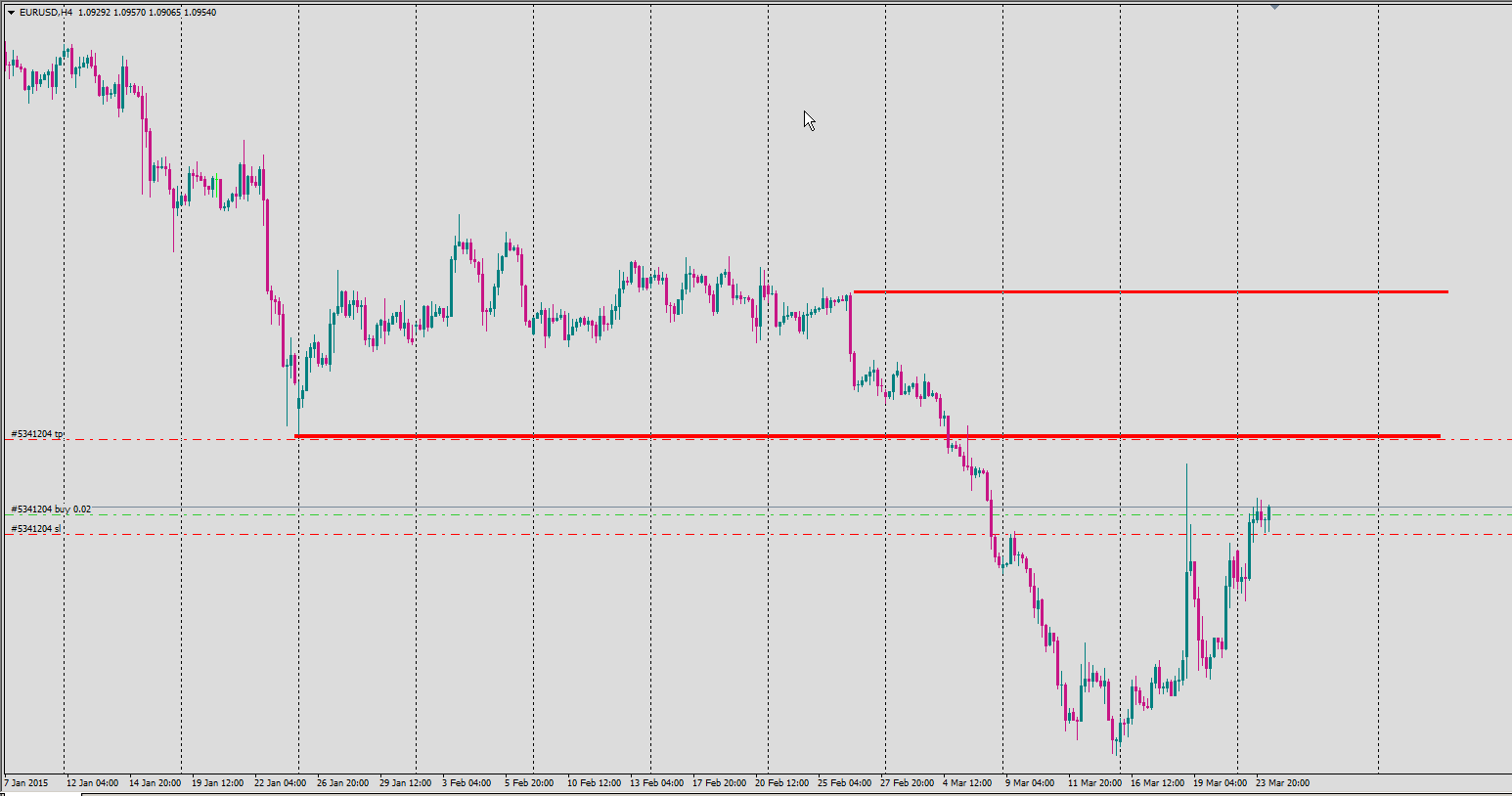Click the 13 Feb 04:00 time label
This screenshot has width=1512, height=796.
click(656, 782)
